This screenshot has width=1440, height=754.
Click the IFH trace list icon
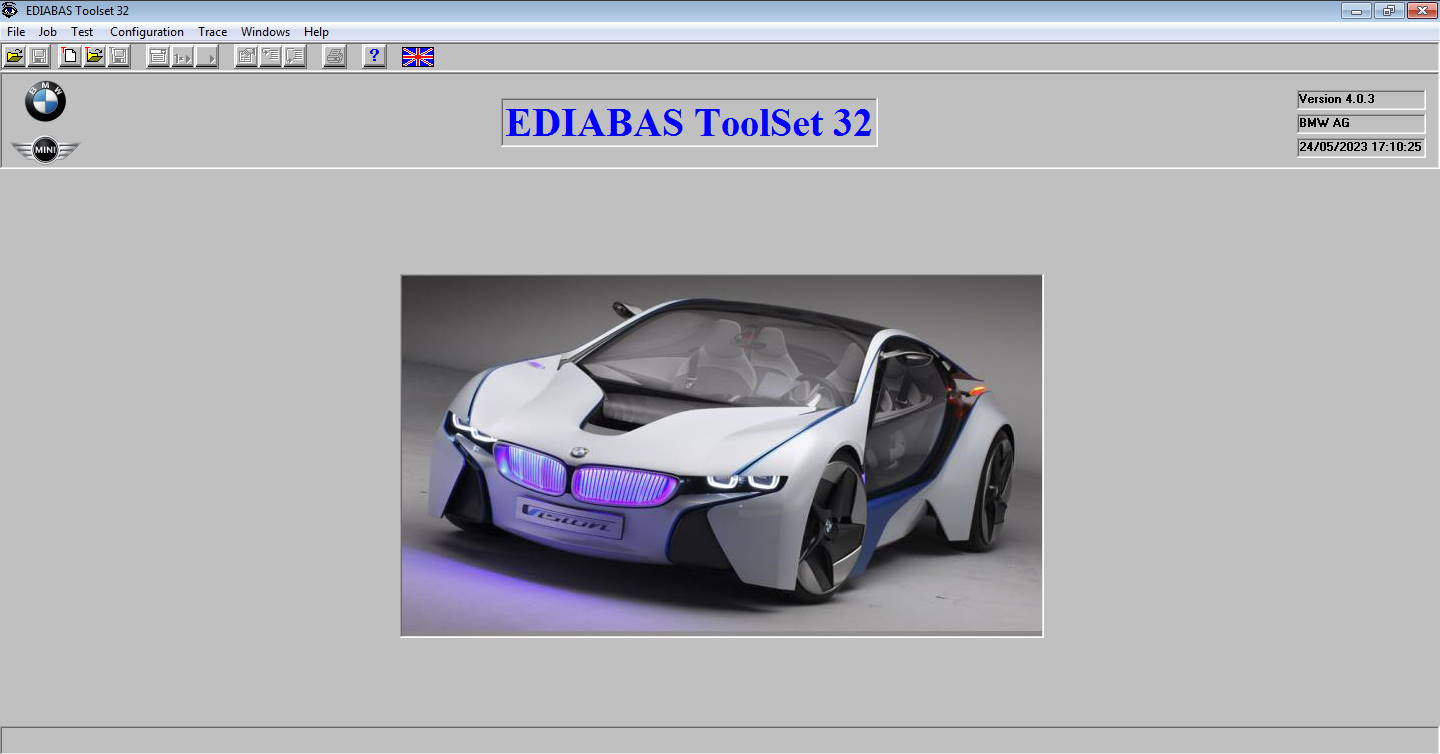(295, 56)
